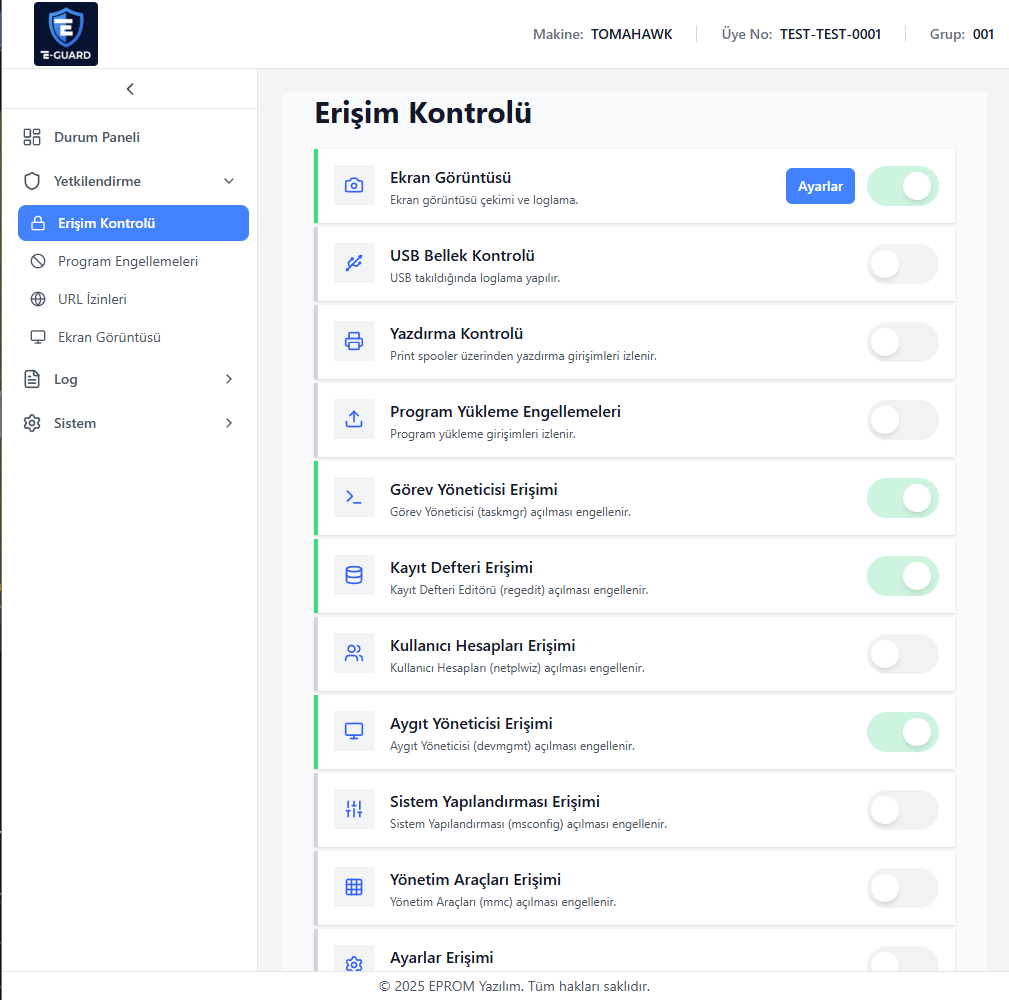Screen dimensions: 1009x1000
Task: Turn off the Aygıt Yöneticisi Erişimi switch
Action: click(902, 732)
